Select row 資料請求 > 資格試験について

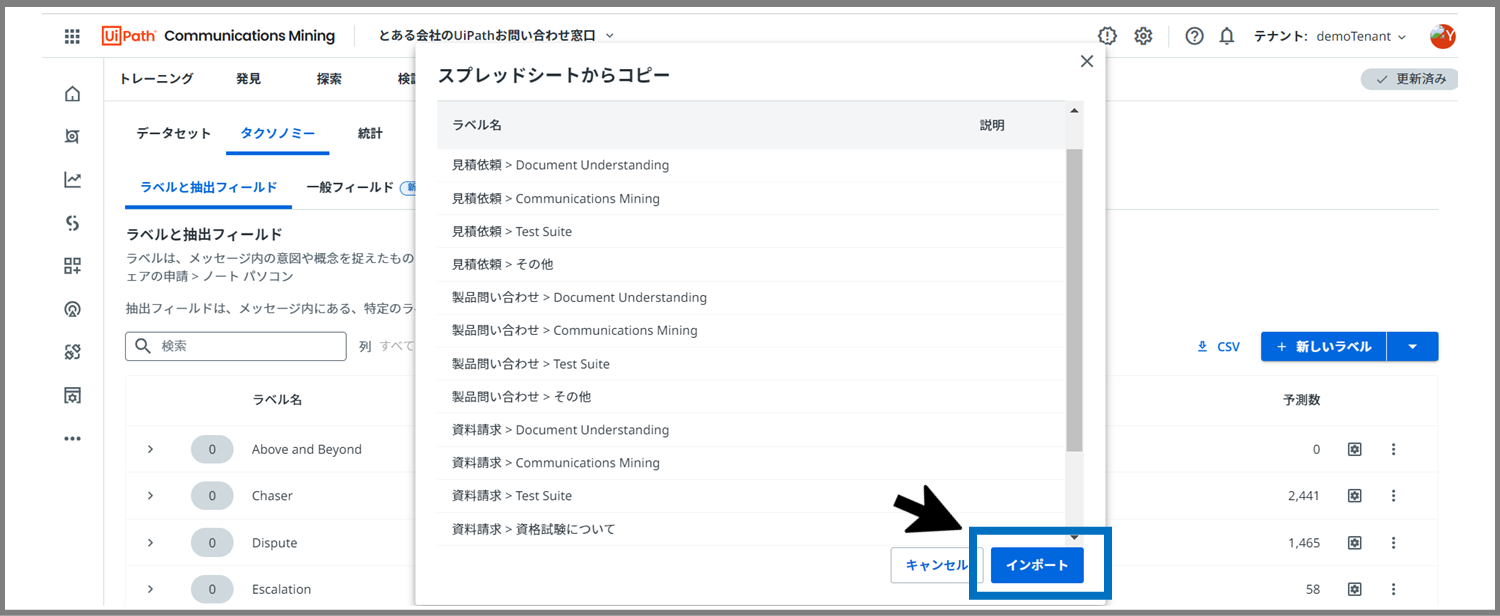[x=751, y=529]
